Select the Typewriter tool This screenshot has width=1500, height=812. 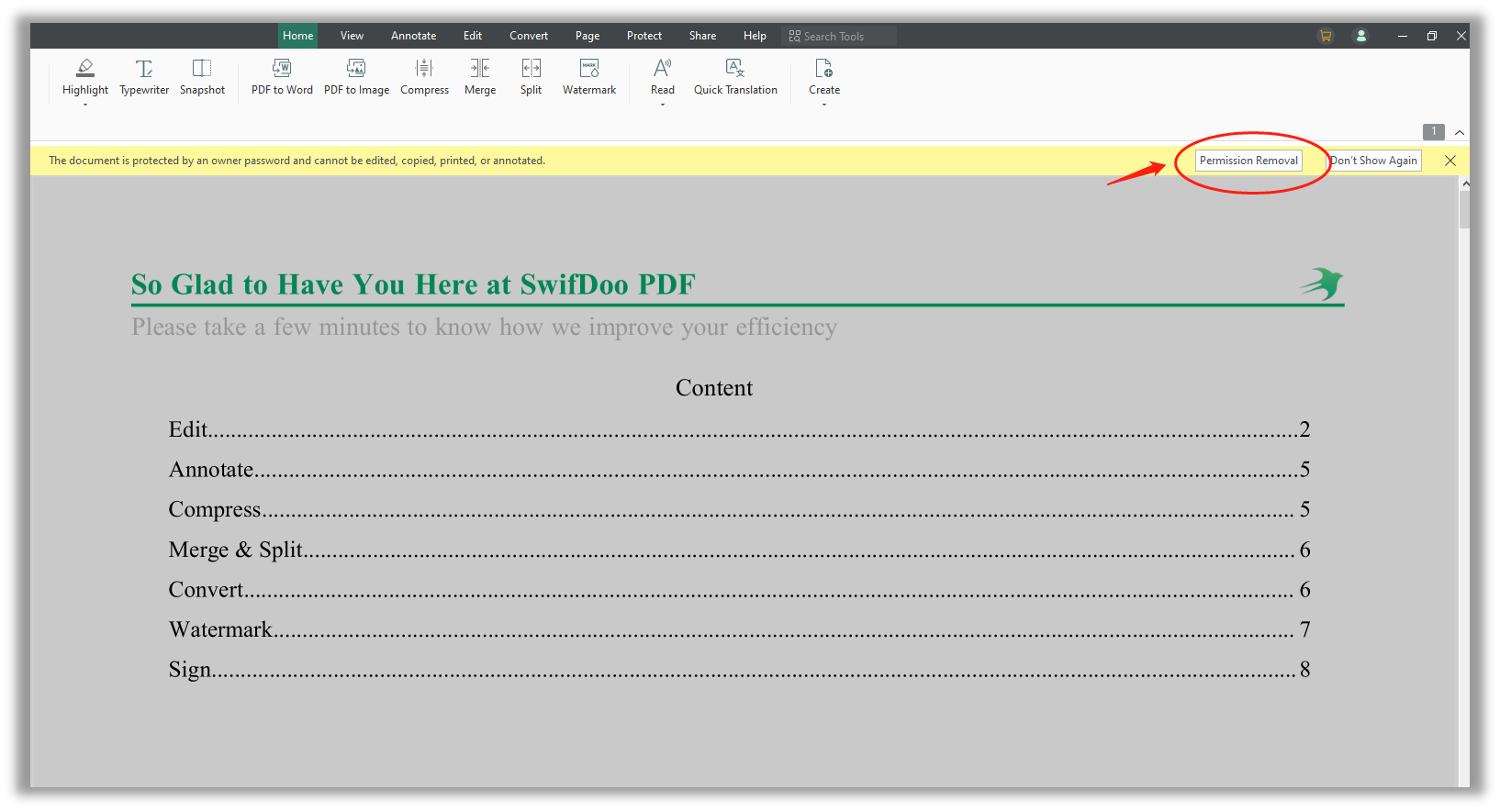(x=144, y=77)
